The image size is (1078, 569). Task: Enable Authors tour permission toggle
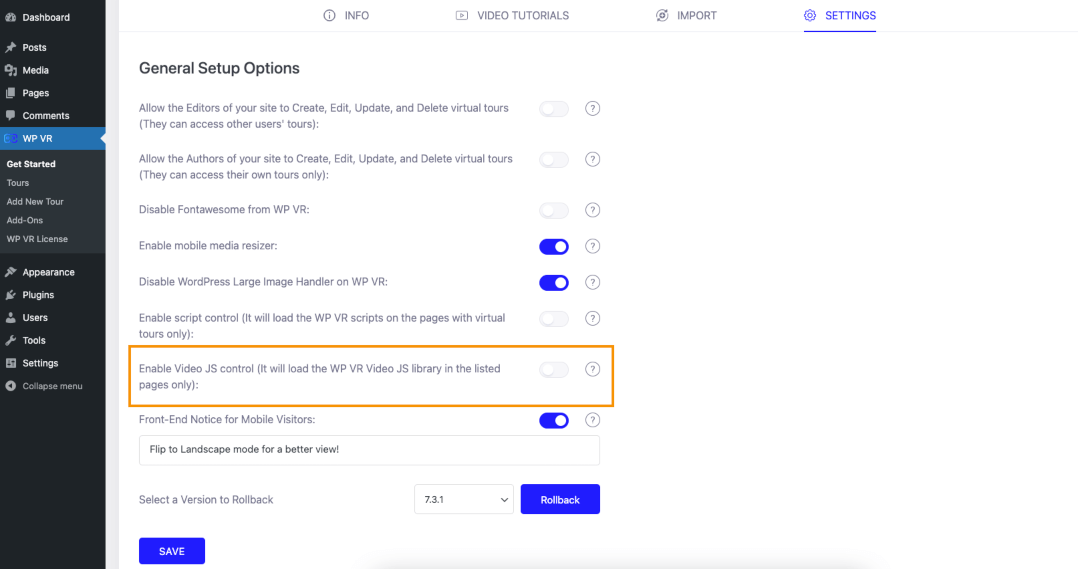click(553, 159)
